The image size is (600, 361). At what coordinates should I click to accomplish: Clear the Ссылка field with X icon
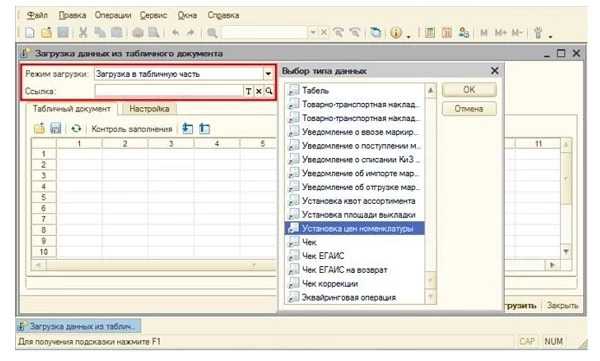(259, 91)
